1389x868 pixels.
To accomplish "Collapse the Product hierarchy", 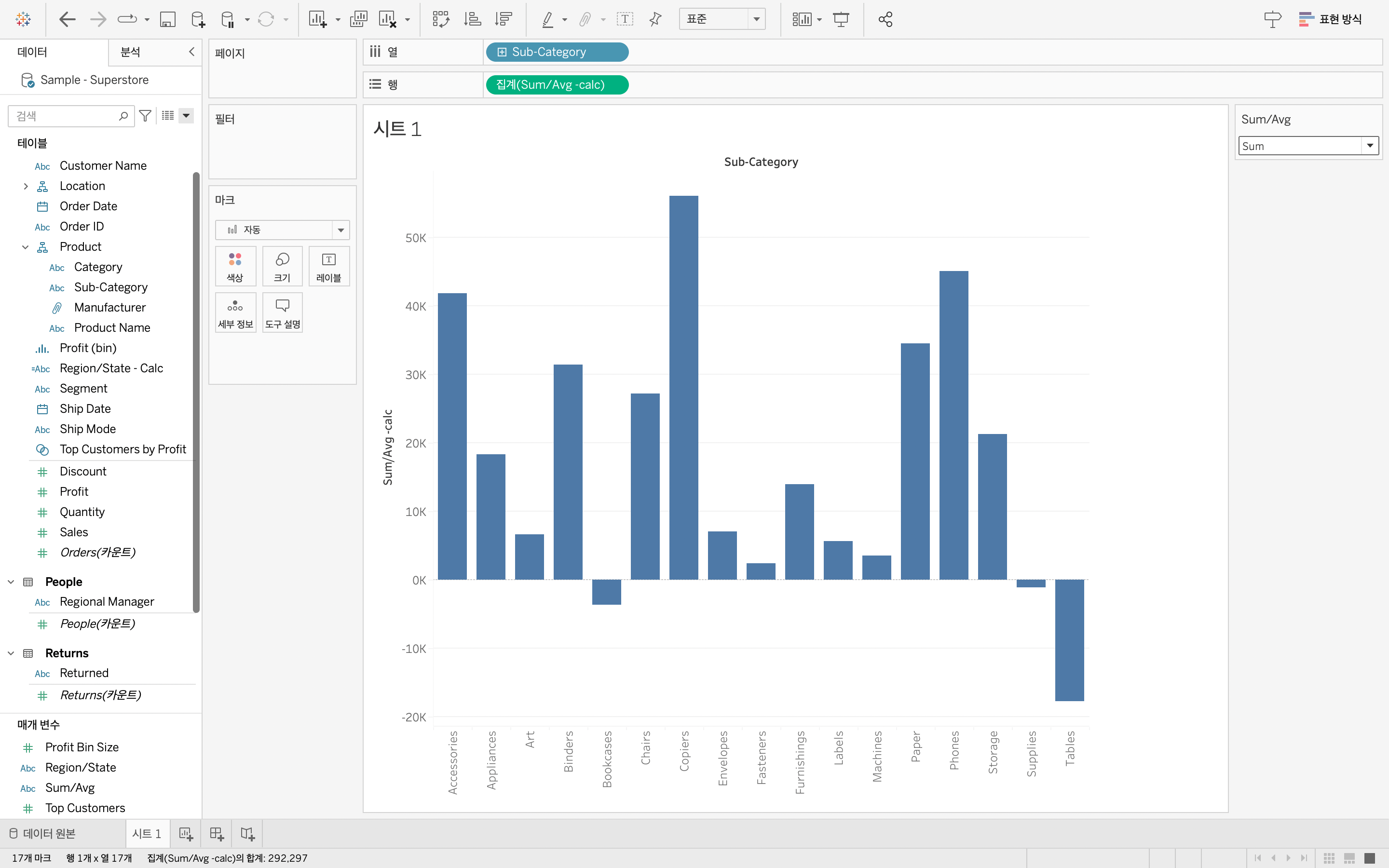I will coord(25,247).
